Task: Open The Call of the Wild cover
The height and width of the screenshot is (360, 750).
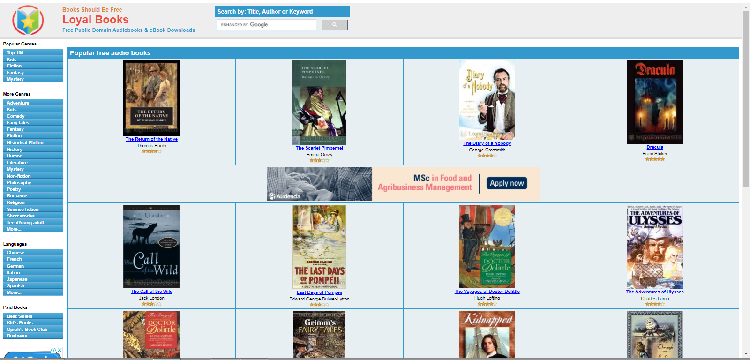Action: coord(151,247)
